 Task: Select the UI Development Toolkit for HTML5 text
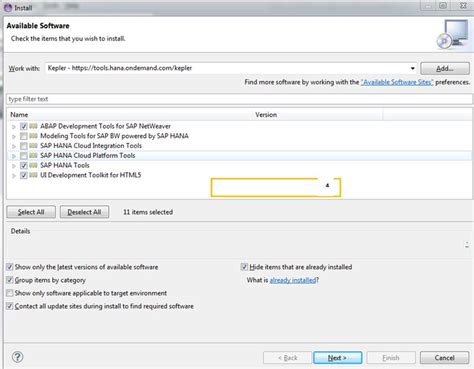point(91,175)
